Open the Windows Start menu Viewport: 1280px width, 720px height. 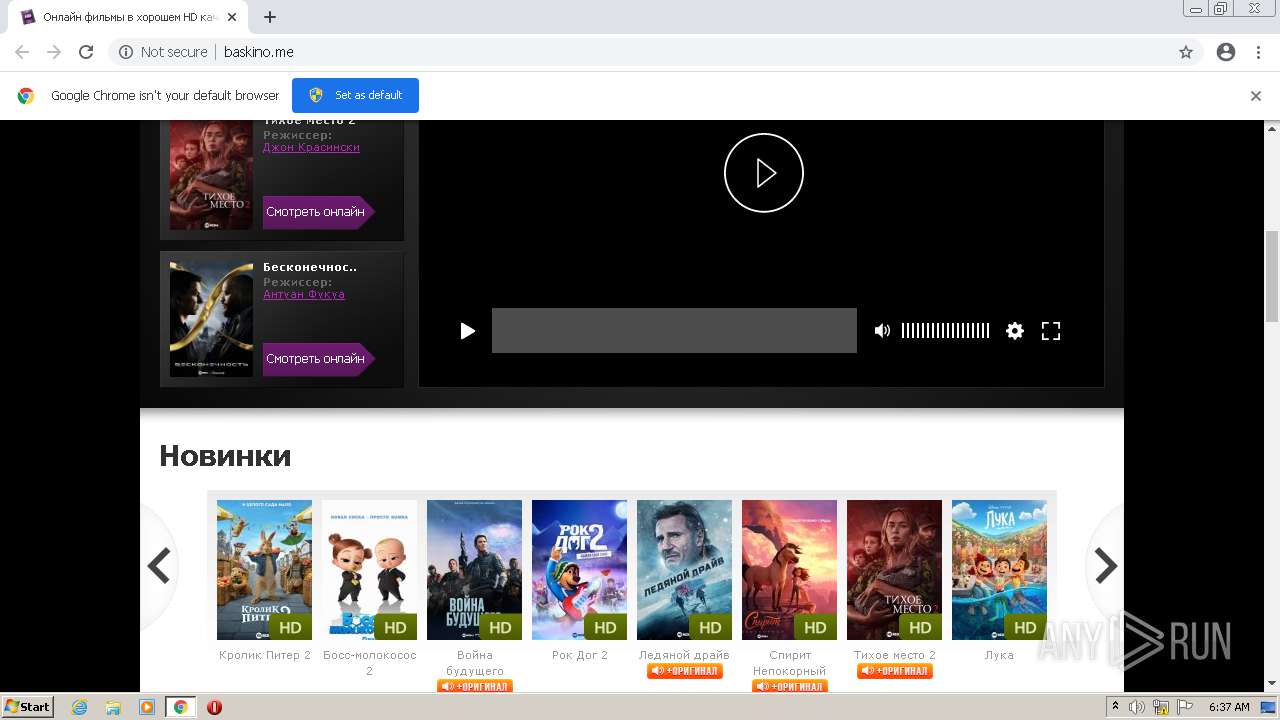coord(28,706)
